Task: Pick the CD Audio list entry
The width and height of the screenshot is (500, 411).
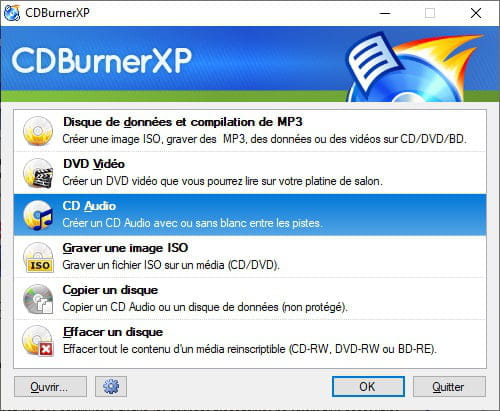Action: click(x=250, y=215)
